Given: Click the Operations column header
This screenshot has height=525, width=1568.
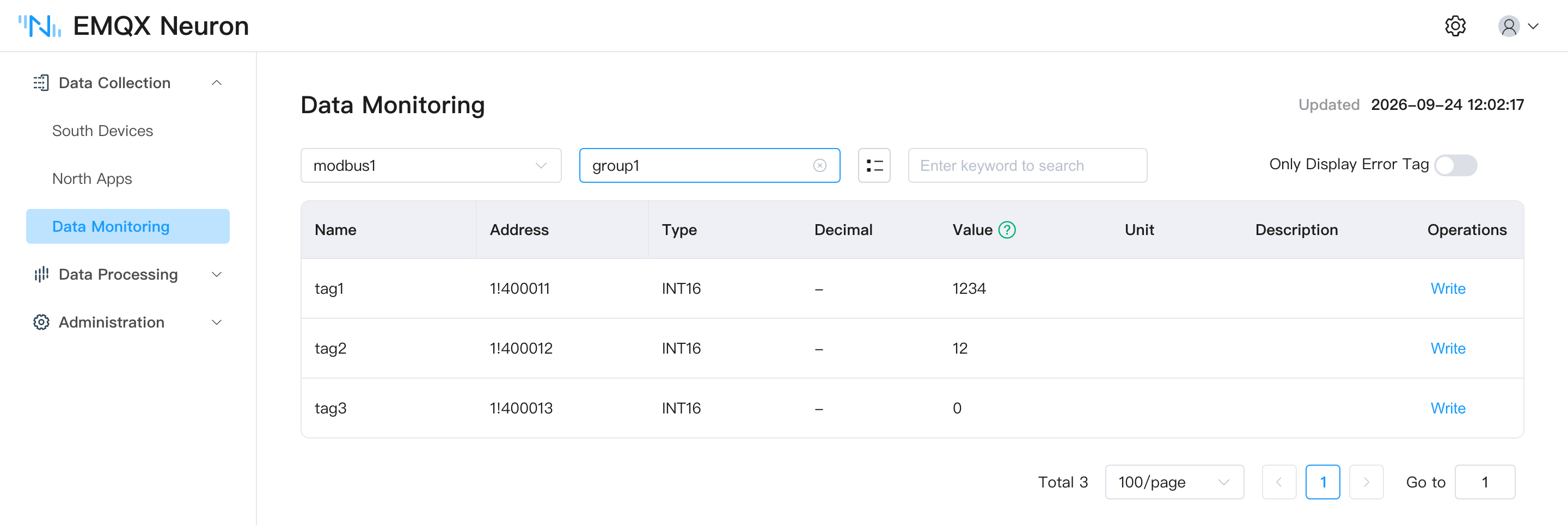Looking at the screenshot, I should pos(1466,230).
